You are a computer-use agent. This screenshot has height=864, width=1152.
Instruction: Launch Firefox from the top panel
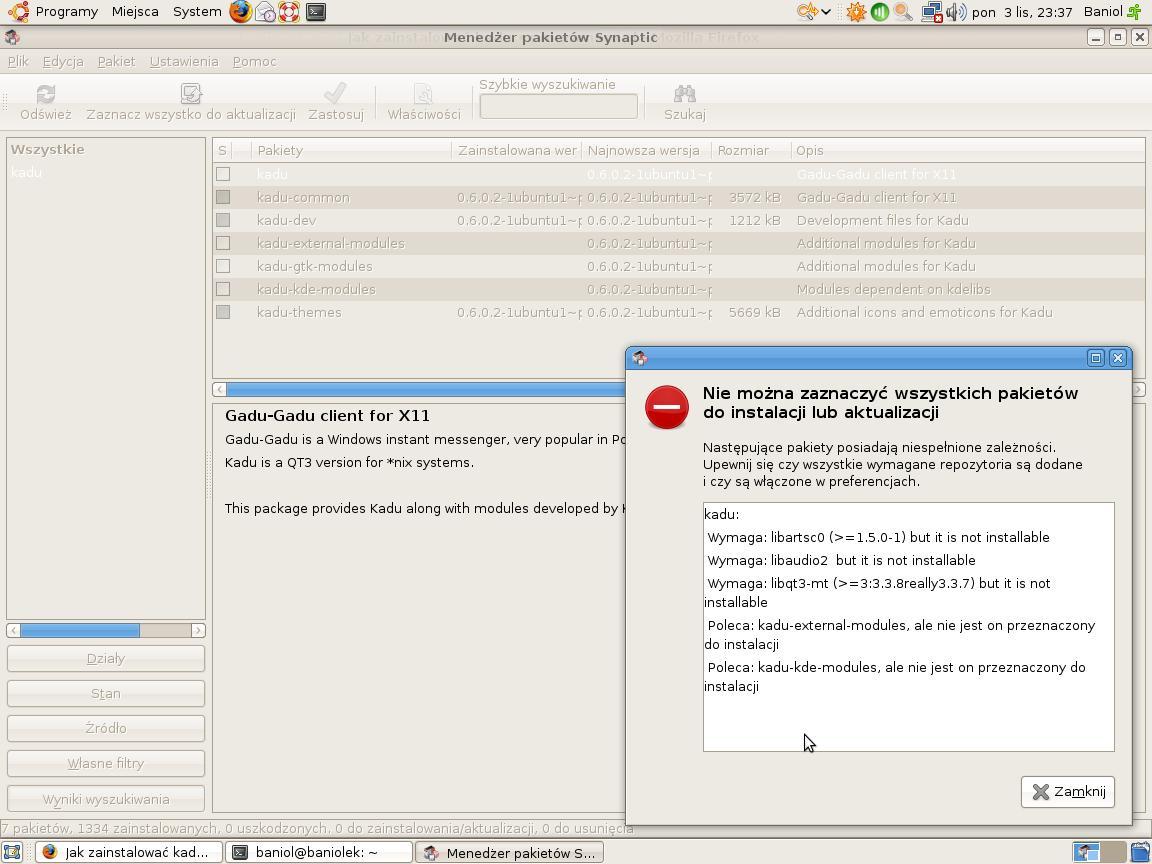(240, 12)
